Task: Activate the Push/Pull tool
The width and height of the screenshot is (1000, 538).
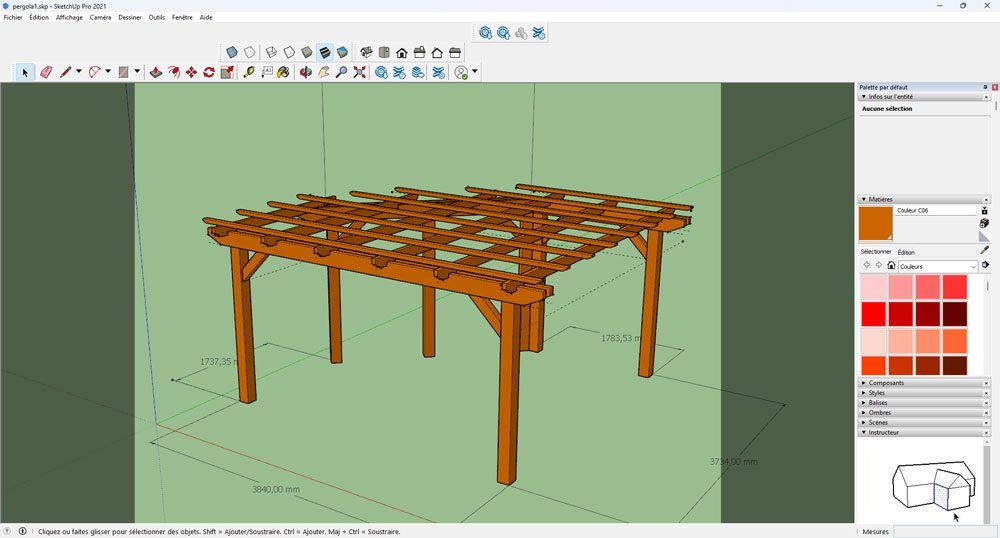Action: pos(155,72)
